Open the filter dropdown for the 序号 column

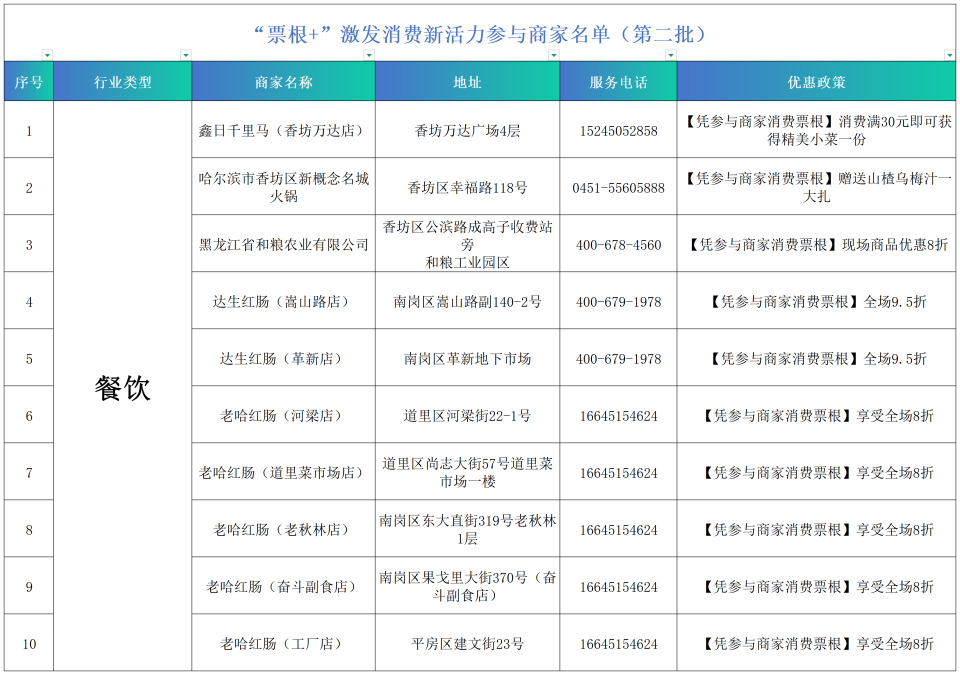[47, 55]
